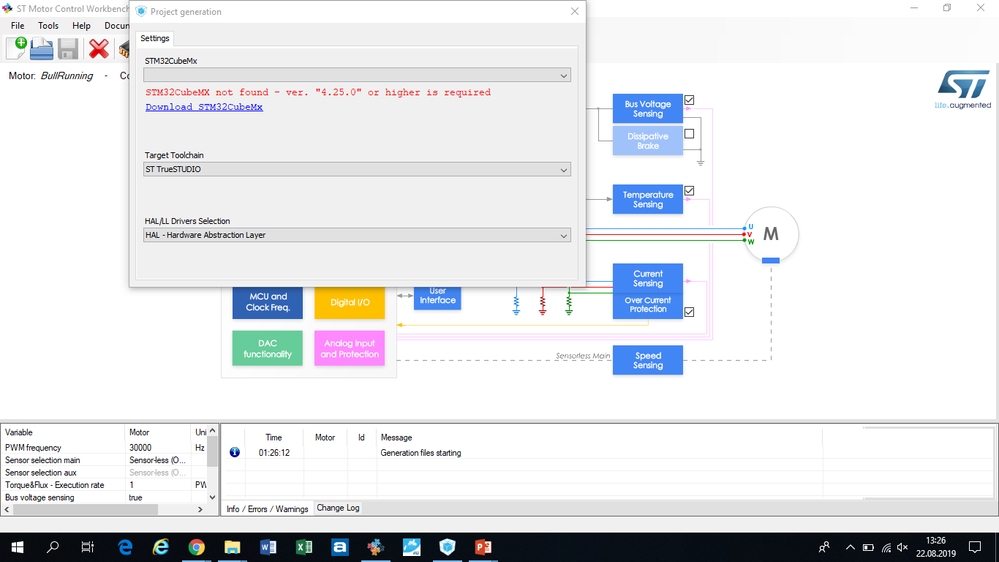Open the blue 'a' app in taskbar
The height and width of the screenshot is (562, 999).
coord(340,547)
